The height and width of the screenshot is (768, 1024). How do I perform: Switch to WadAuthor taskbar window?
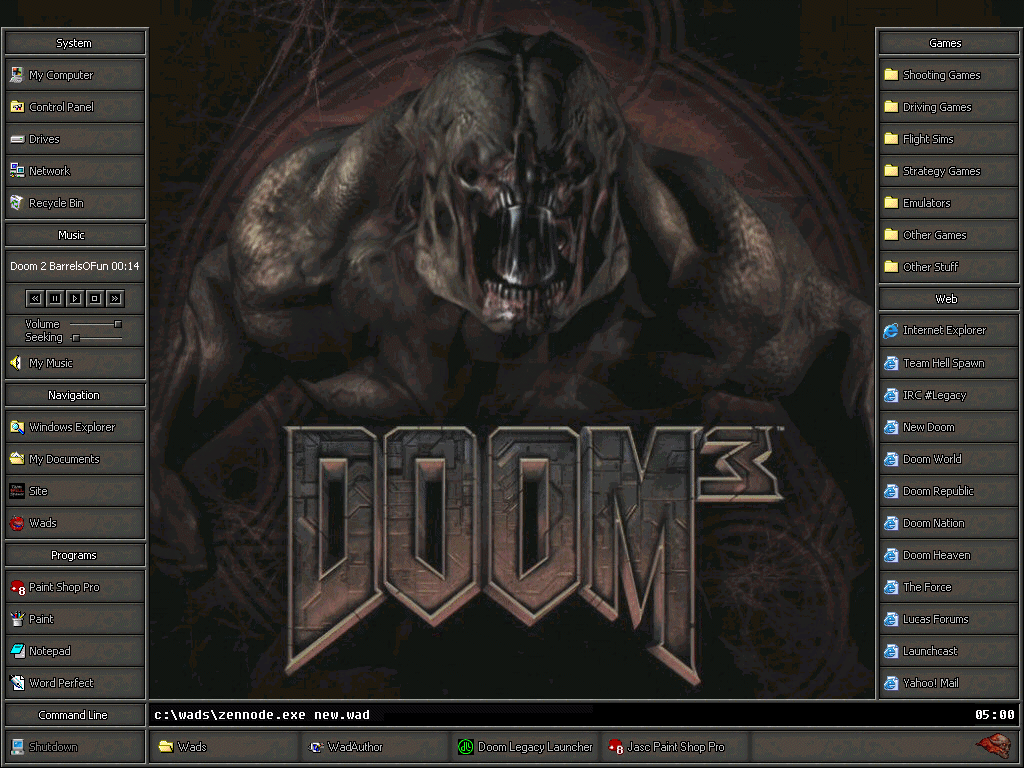pos(375,747)
